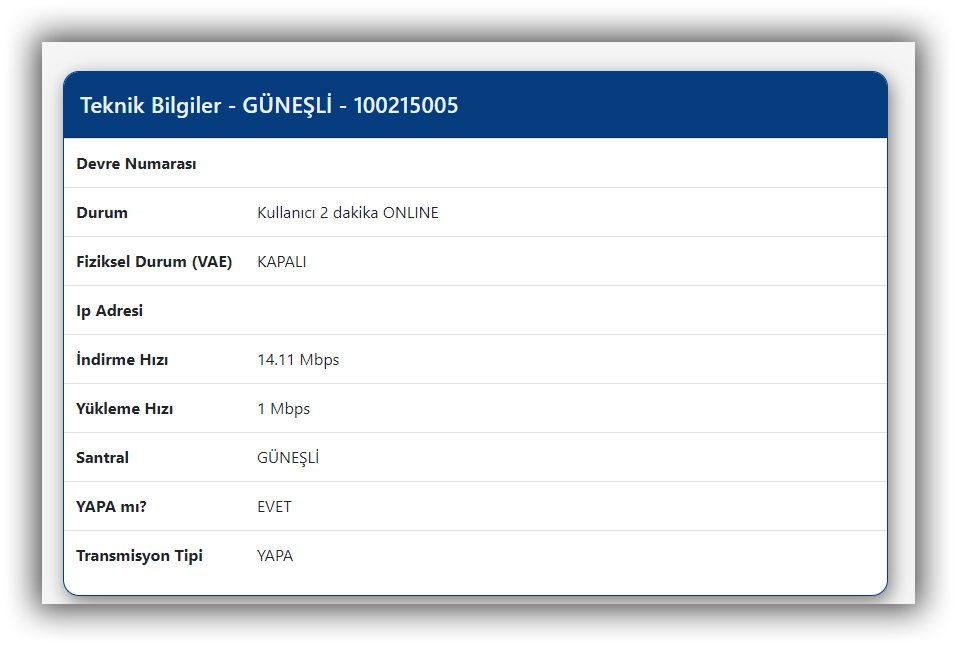Screen dimensions: 957x646
Task: Select the Durum row label
Action: coord(102,213)
